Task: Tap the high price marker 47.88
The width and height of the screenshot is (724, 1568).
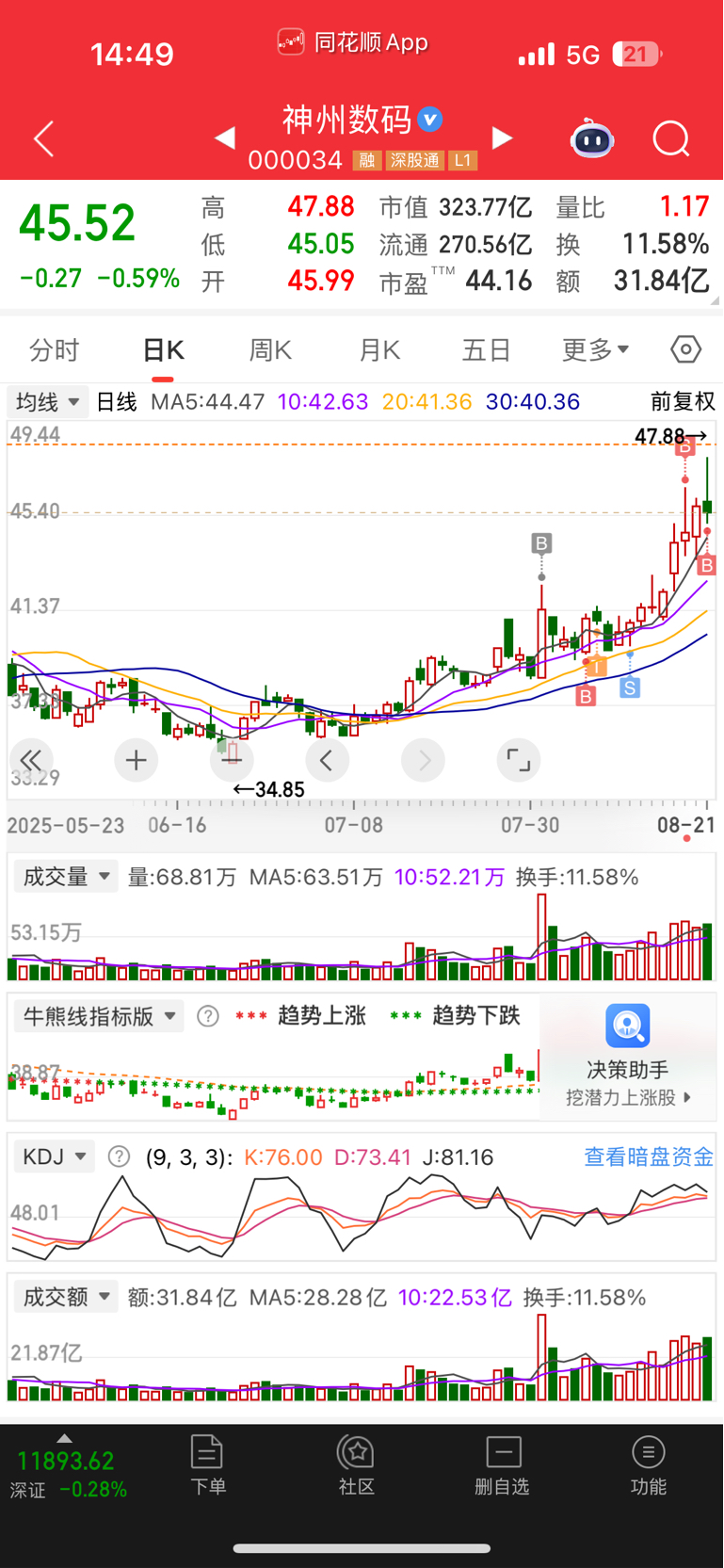Action: click(670, 436)
